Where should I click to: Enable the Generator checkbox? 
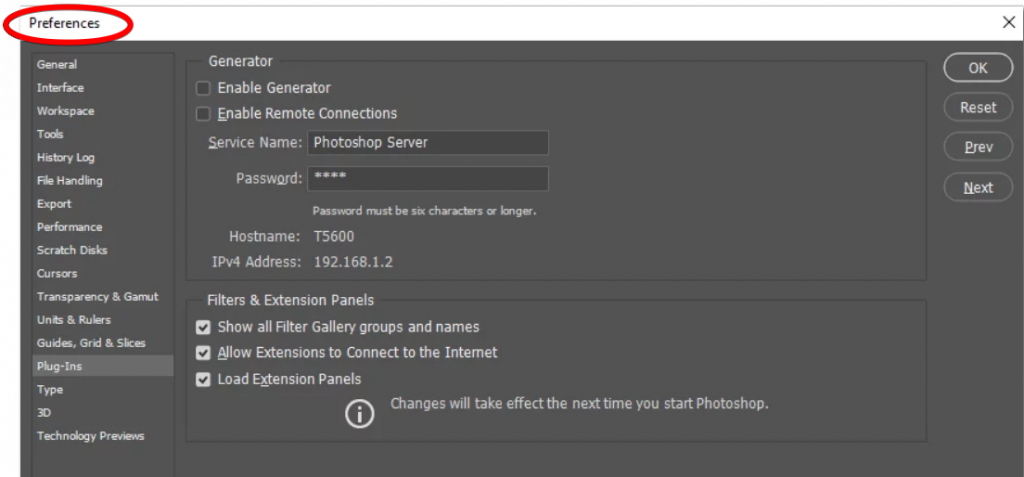coord(203,88)
